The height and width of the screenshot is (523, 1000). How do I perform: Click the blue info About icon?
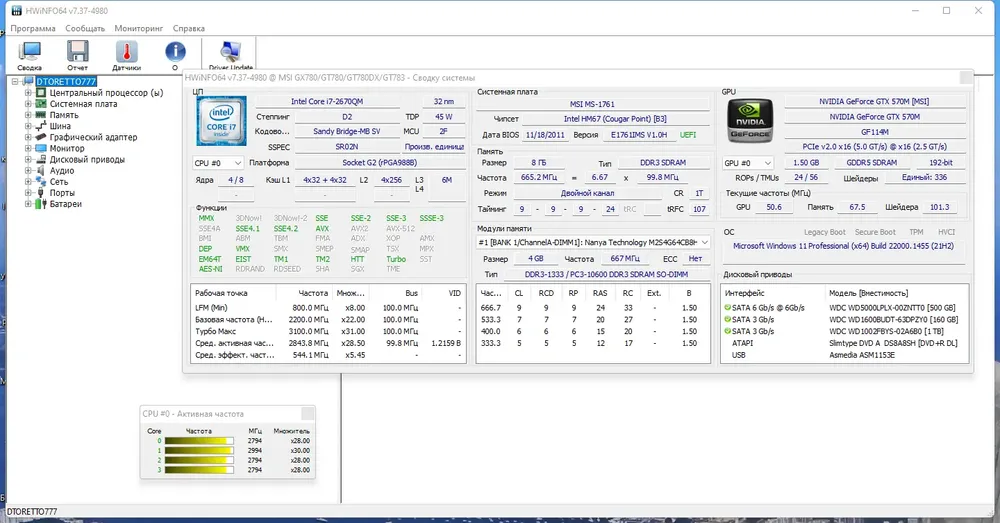[175, 55]
